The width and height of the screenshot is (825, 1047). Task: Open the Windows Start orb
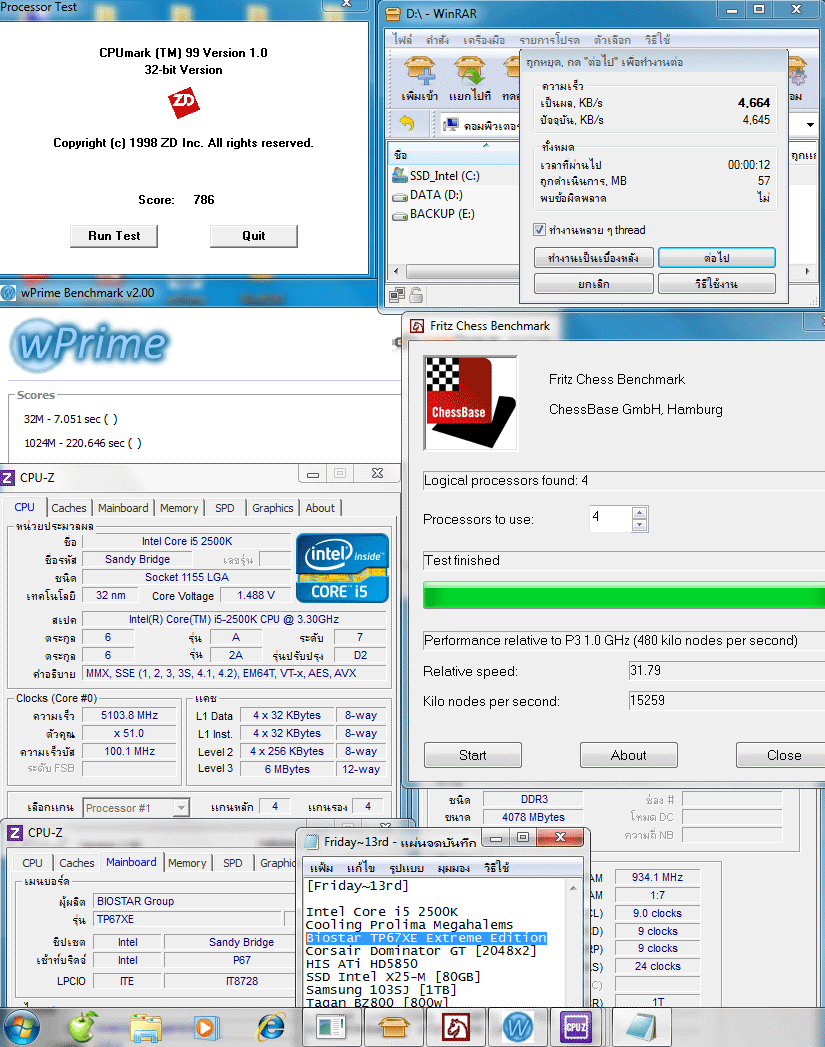(21, 1027)
